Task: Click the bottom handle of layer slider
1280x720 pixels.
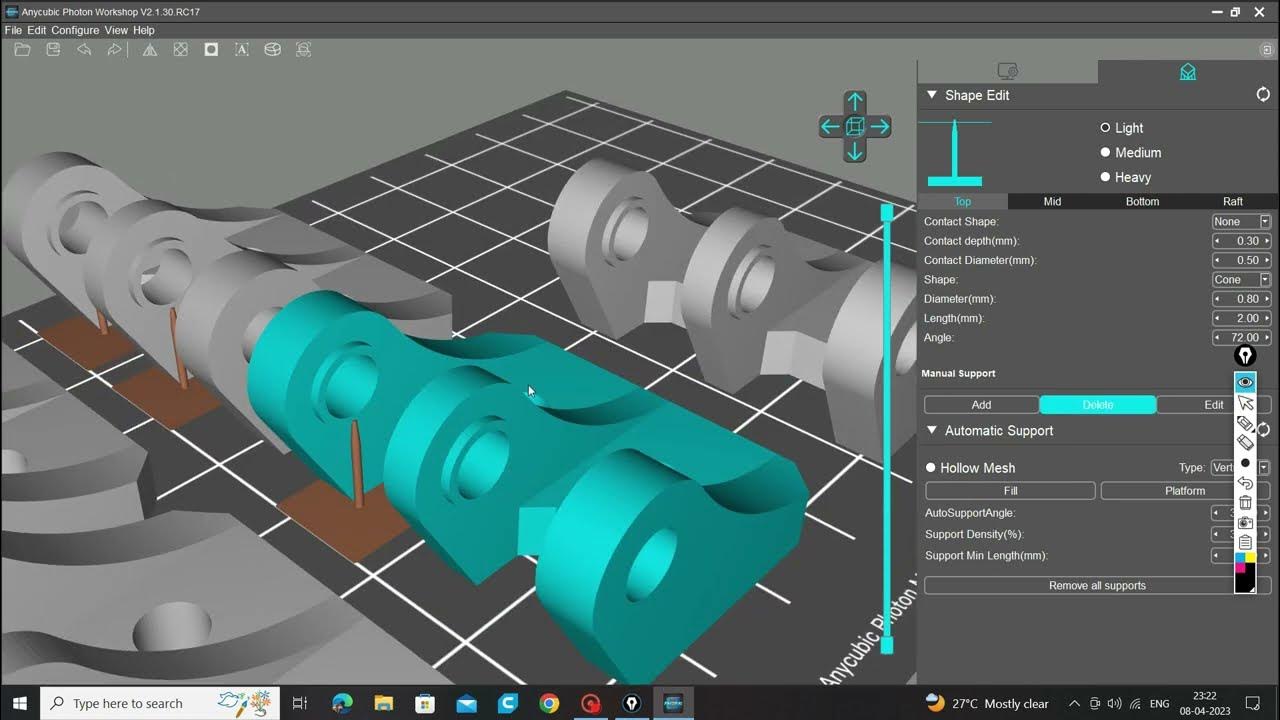Action: [886, 645]
